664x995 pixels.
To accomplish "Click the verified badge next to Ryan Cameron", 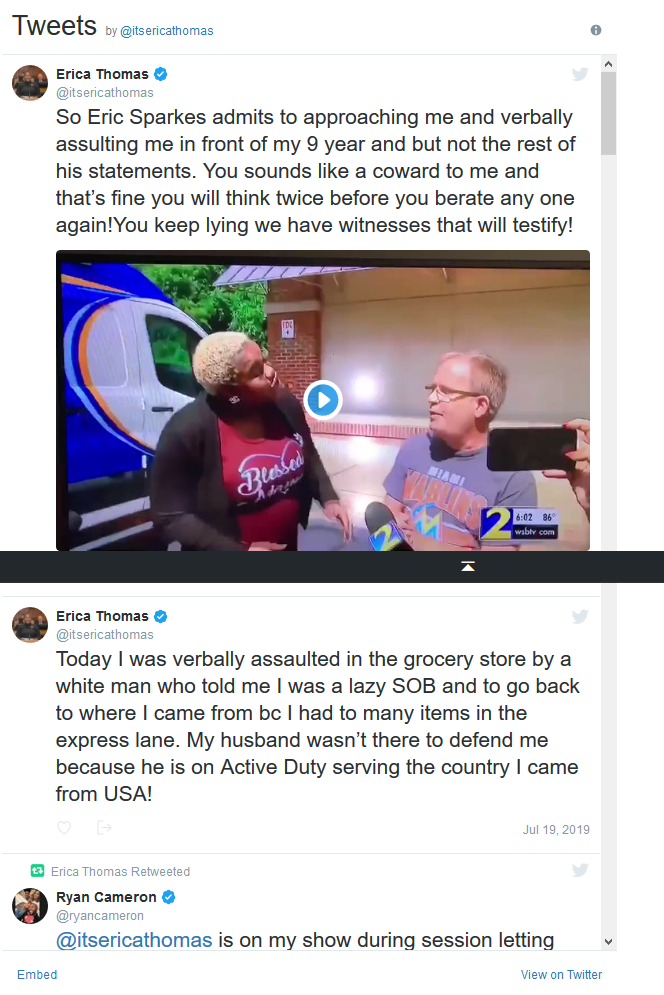I will coord(169,897).
